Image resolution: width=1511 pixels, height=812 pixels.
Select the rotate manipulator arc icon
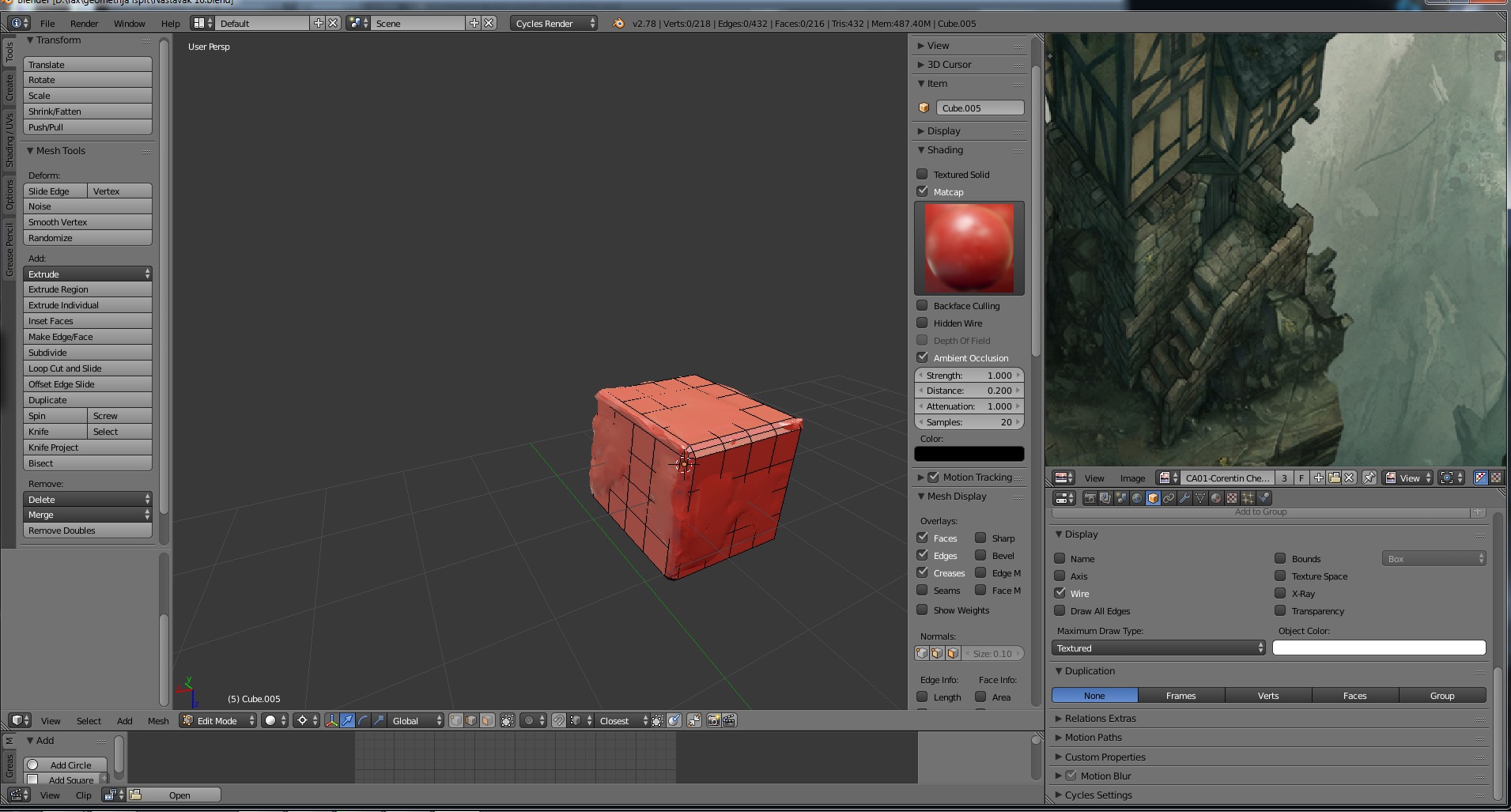tap(363, 720)
